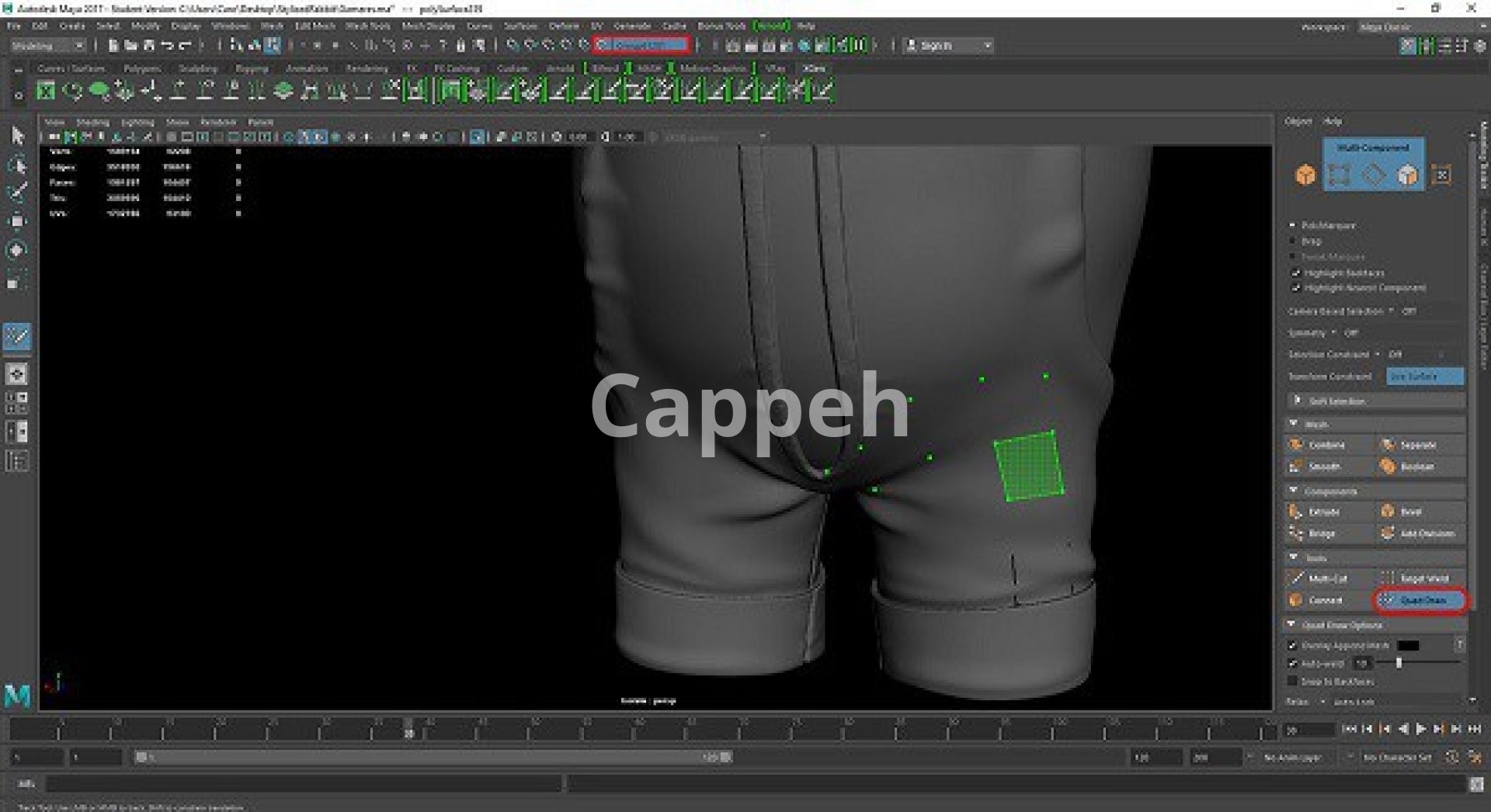This screenshot has width=1491, height=812.
Task: Enable Snap to Backfaces checkbox
Action: coord(1293,681)
